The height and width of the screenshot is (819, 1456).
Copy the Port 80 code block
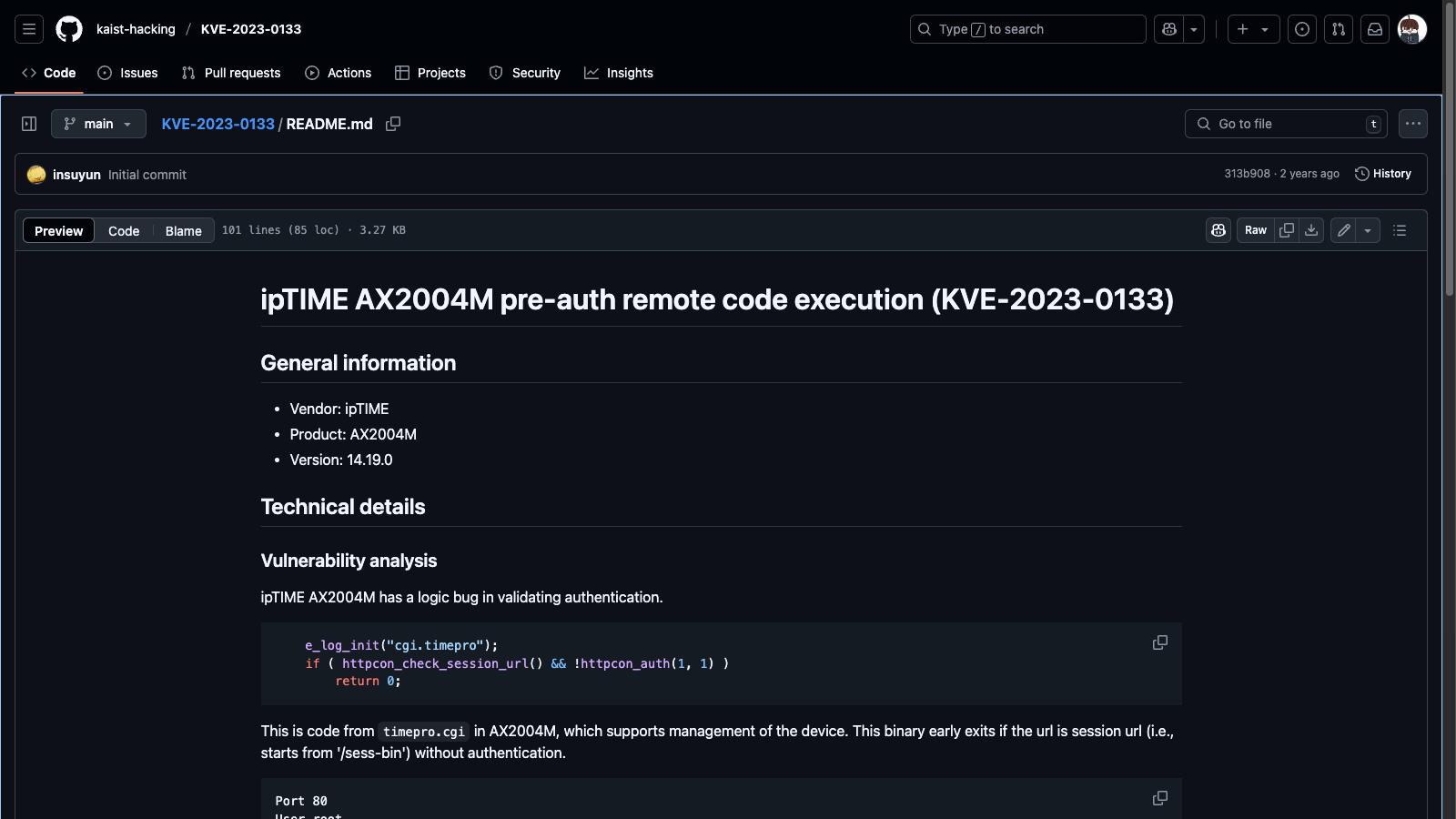pyautogui.click(x=1160, y=798)
